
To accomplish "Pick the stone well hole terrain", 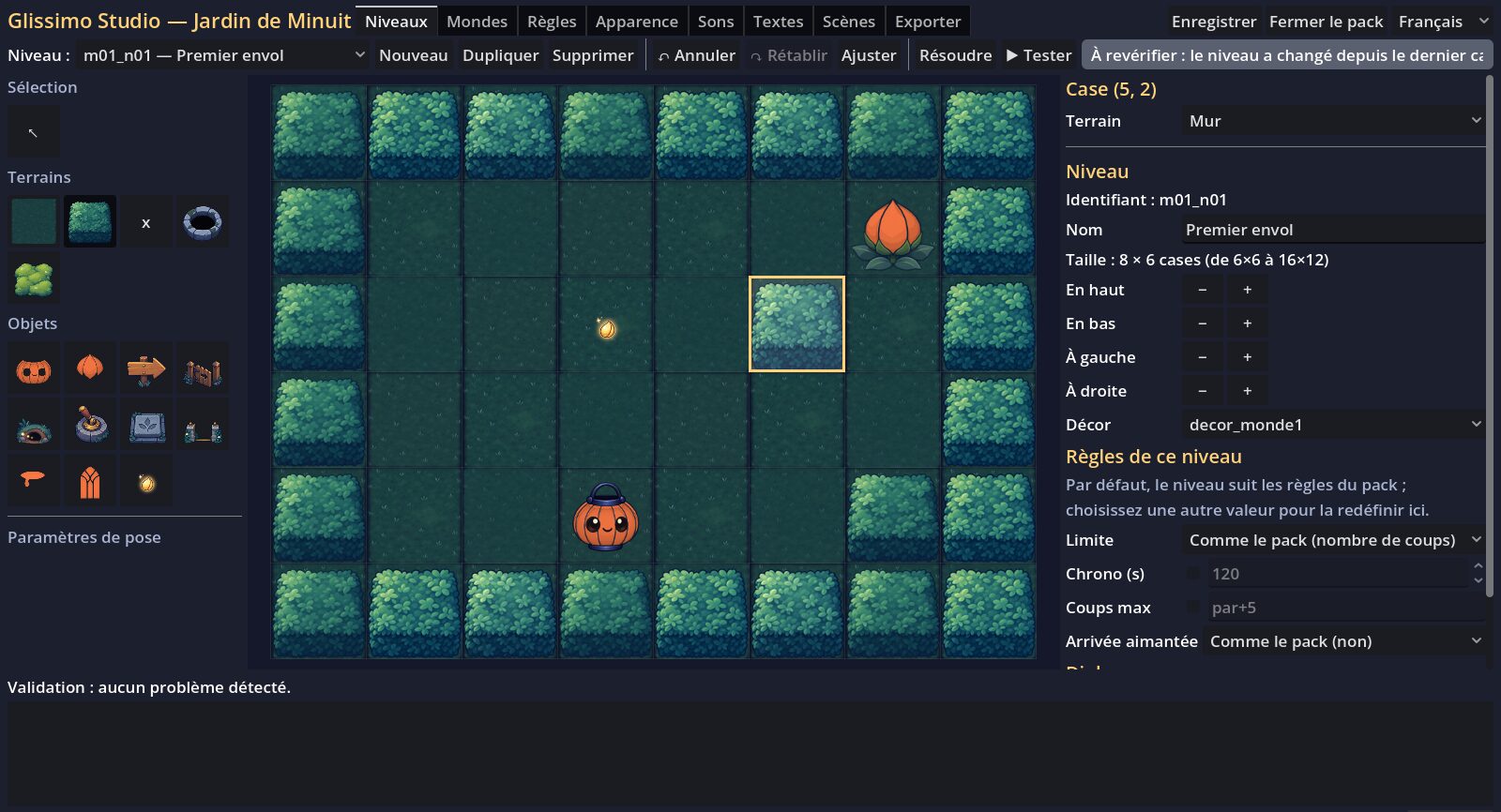I will pos(203,222).
